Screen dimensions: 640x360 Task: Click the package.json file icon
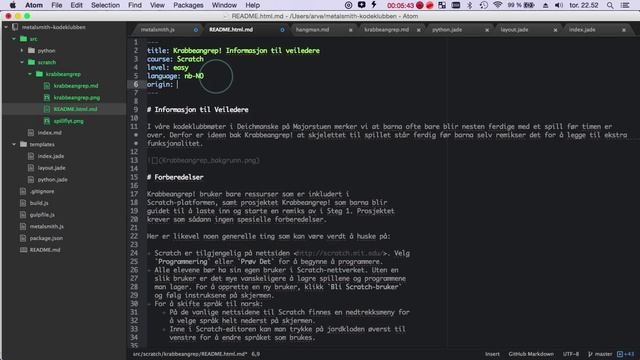tap(23, 238)
